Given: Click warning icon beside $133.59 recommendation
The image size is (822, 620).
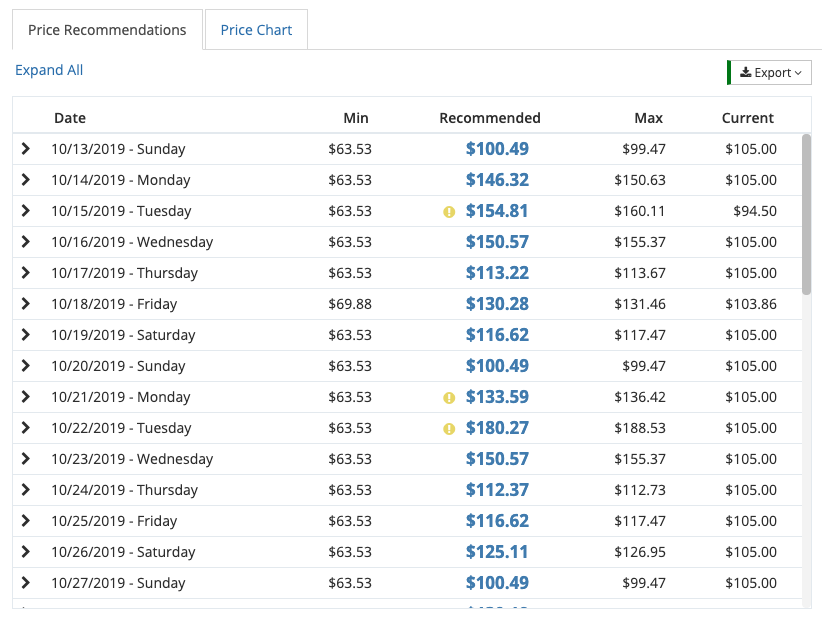Looking at the screenshot, I should 449,398.
